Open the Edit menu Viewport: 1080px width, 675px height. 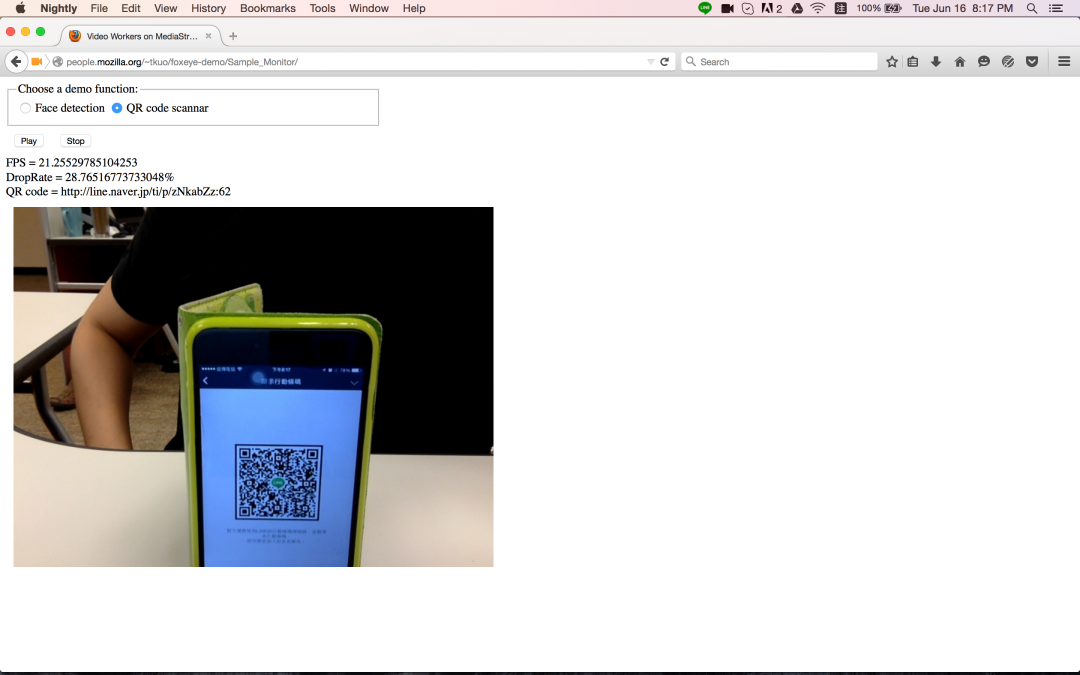pos(131,8)
